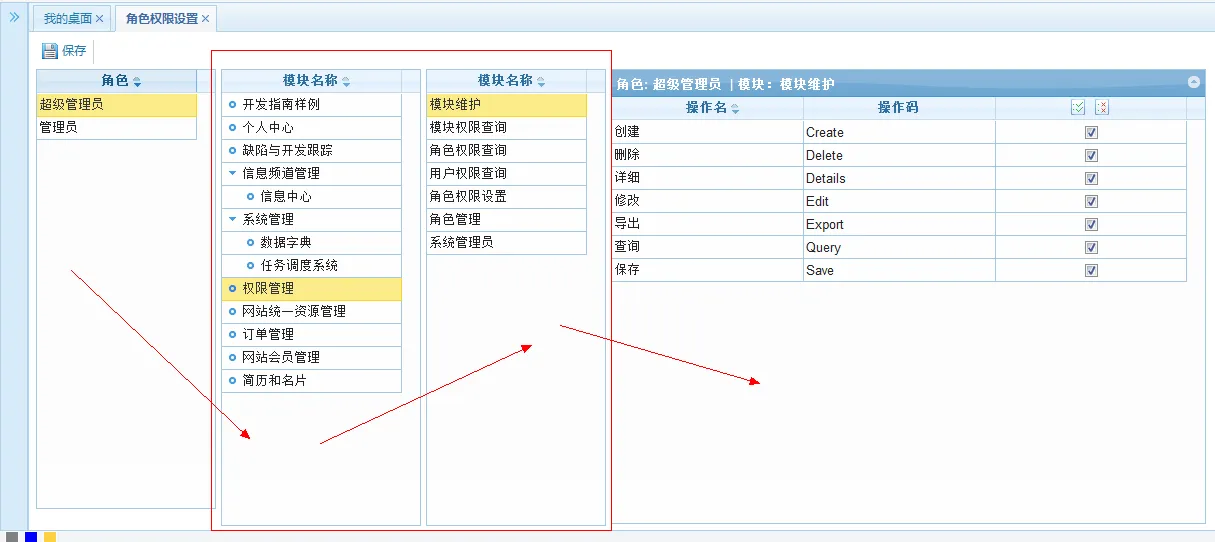This screenshot has height=542, width=1215.
Task: Click the gray square at the bottom bar
Action: coord(12,537)
